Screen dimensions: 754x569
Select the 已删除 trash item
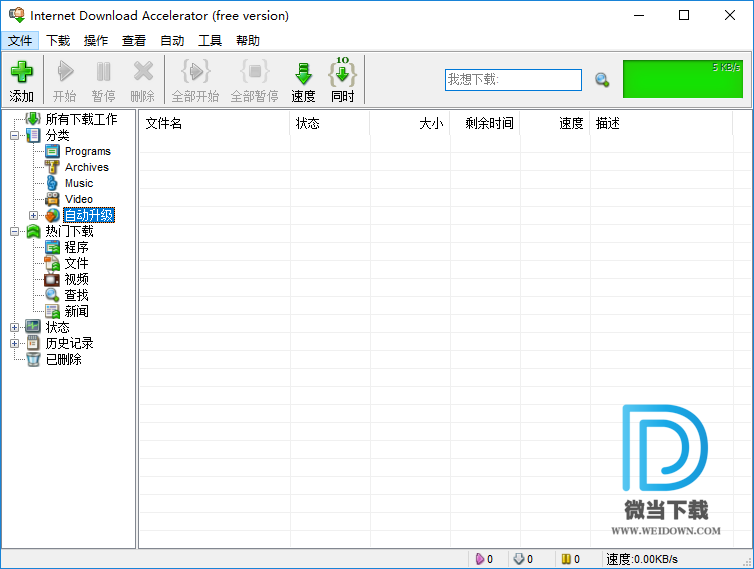pyautogui.click(x=63, y=359)
